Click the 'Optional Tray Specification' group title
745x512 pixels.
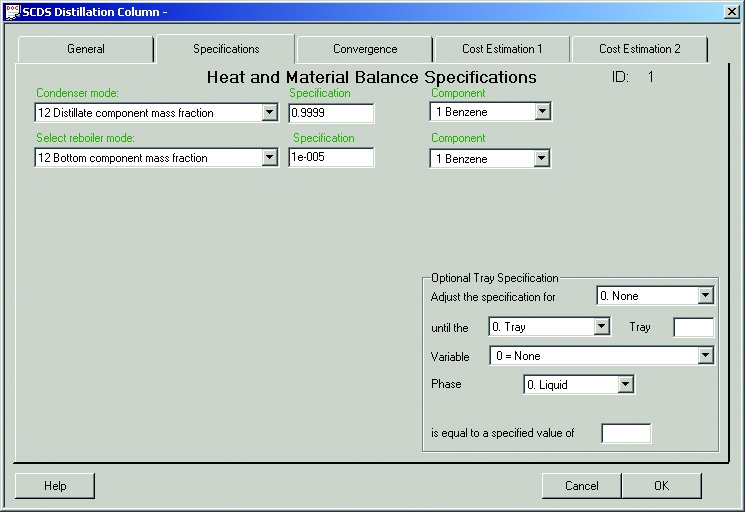(495, 278)
